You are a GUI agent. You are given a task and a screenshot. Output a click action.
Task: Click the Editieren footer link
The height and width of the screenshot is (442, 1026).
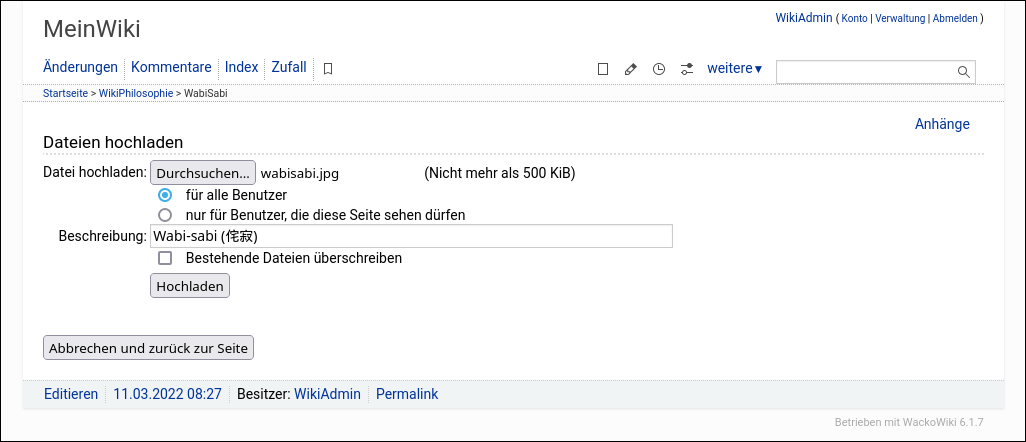(x=71, y=394)
